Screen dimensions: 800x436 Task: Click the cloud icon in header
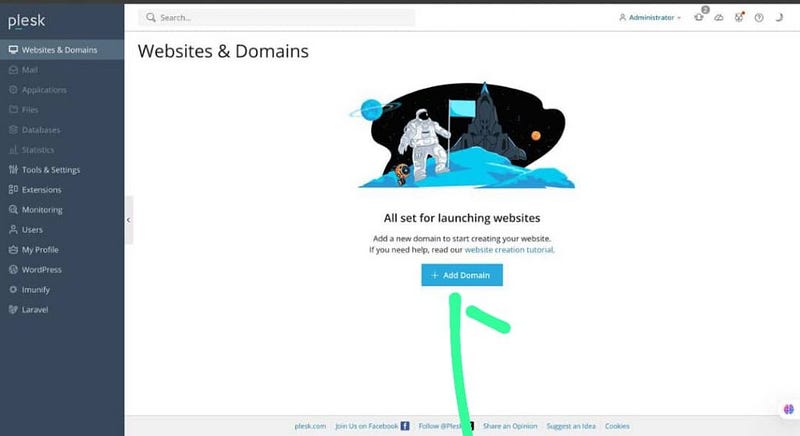coord(719,18)
